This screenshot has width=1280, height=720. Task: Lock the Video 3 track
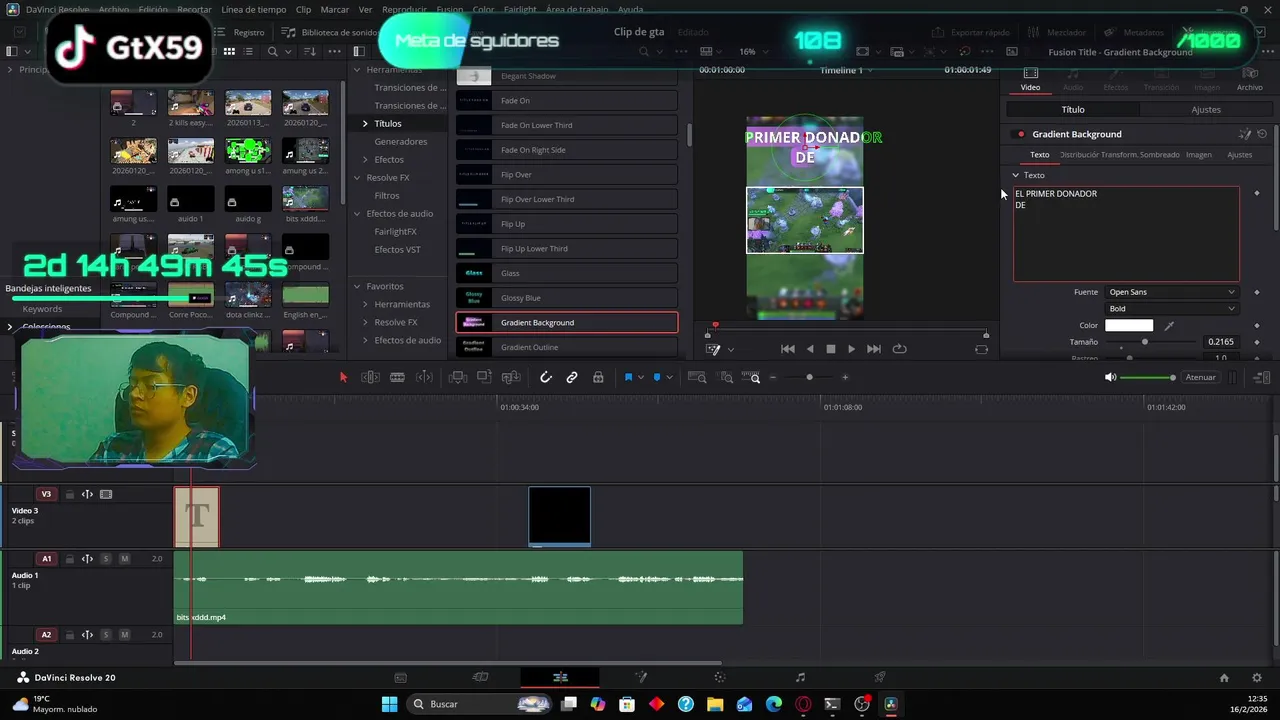pyautogui.click(x=69, y=494)
